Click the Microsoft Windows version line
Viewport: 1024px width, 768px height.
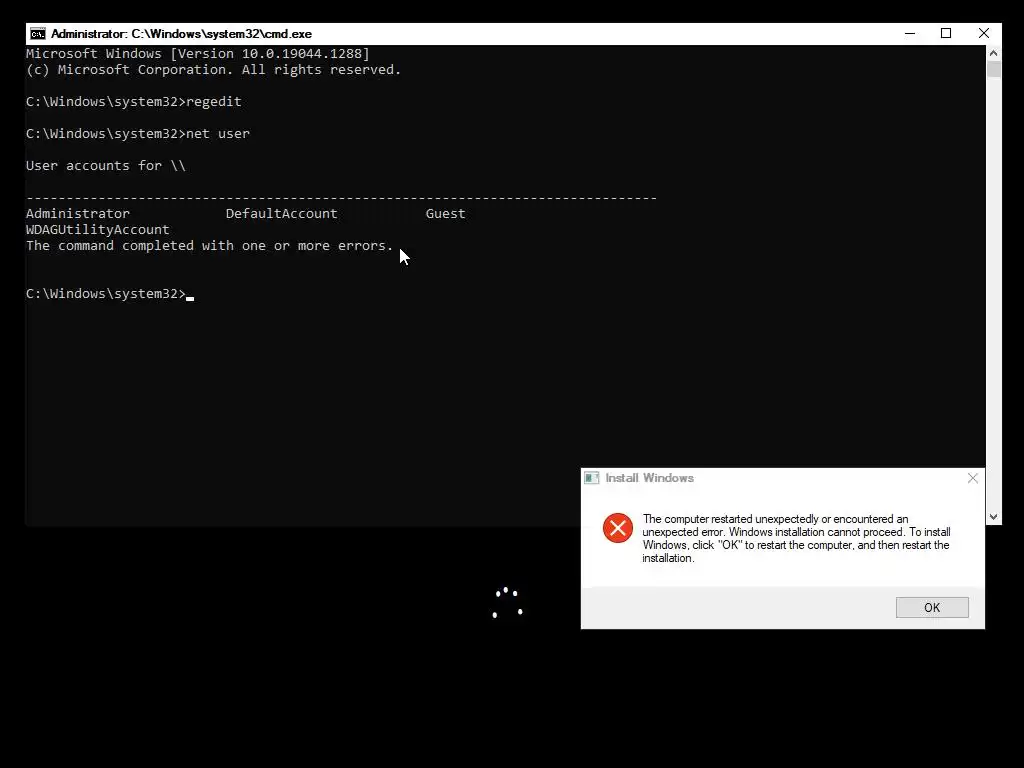(x=198, y=54)
